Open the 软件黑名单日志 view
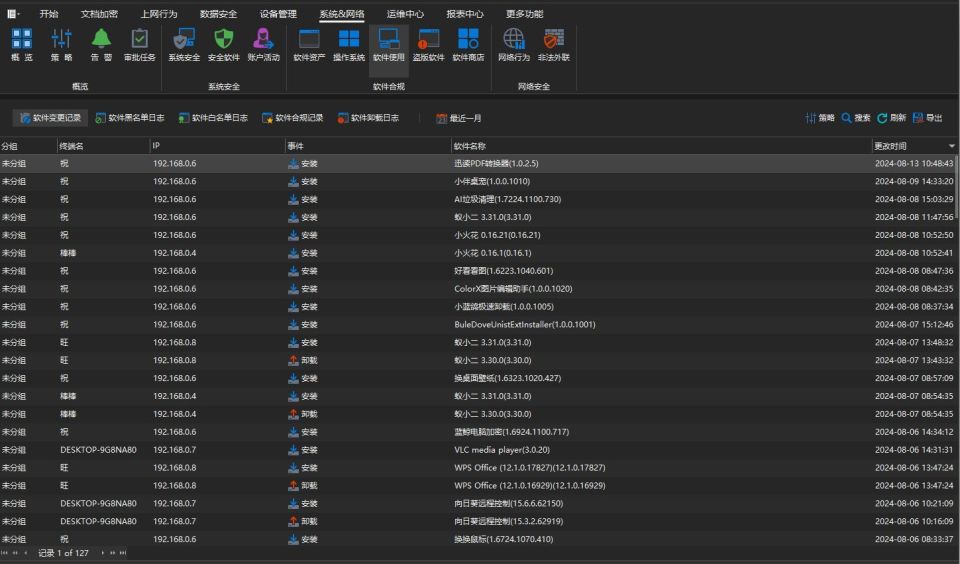This screenshot has height=564, width=960. (130, 118)
